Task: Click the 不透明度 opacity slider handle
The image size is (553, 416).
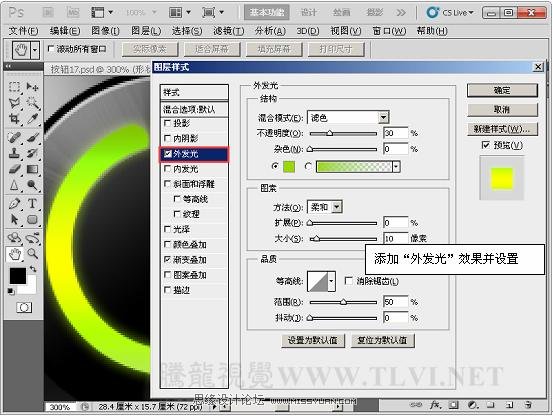Action: [x=329, y=133]
